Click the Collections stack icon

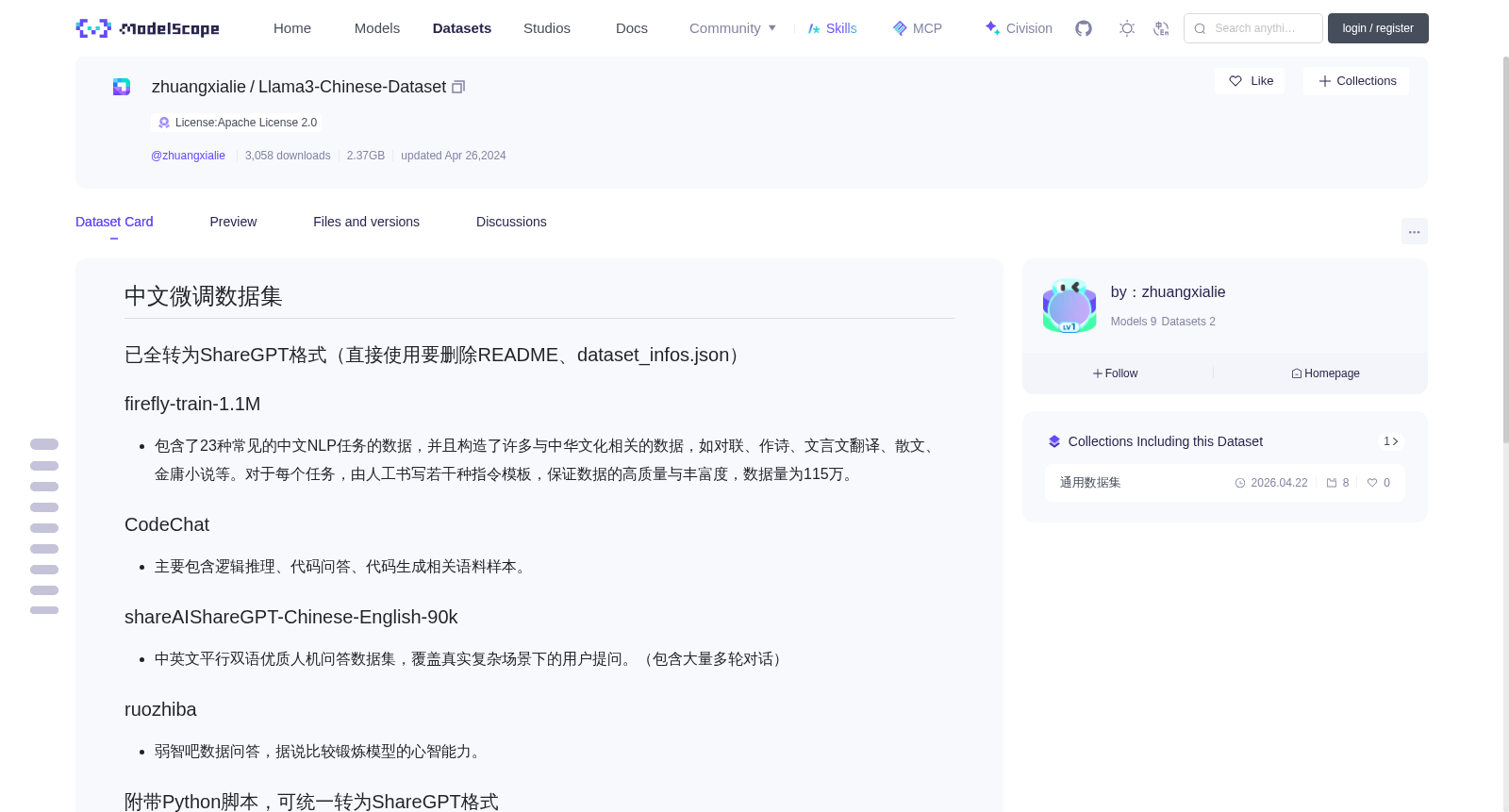coord(1054,441)
